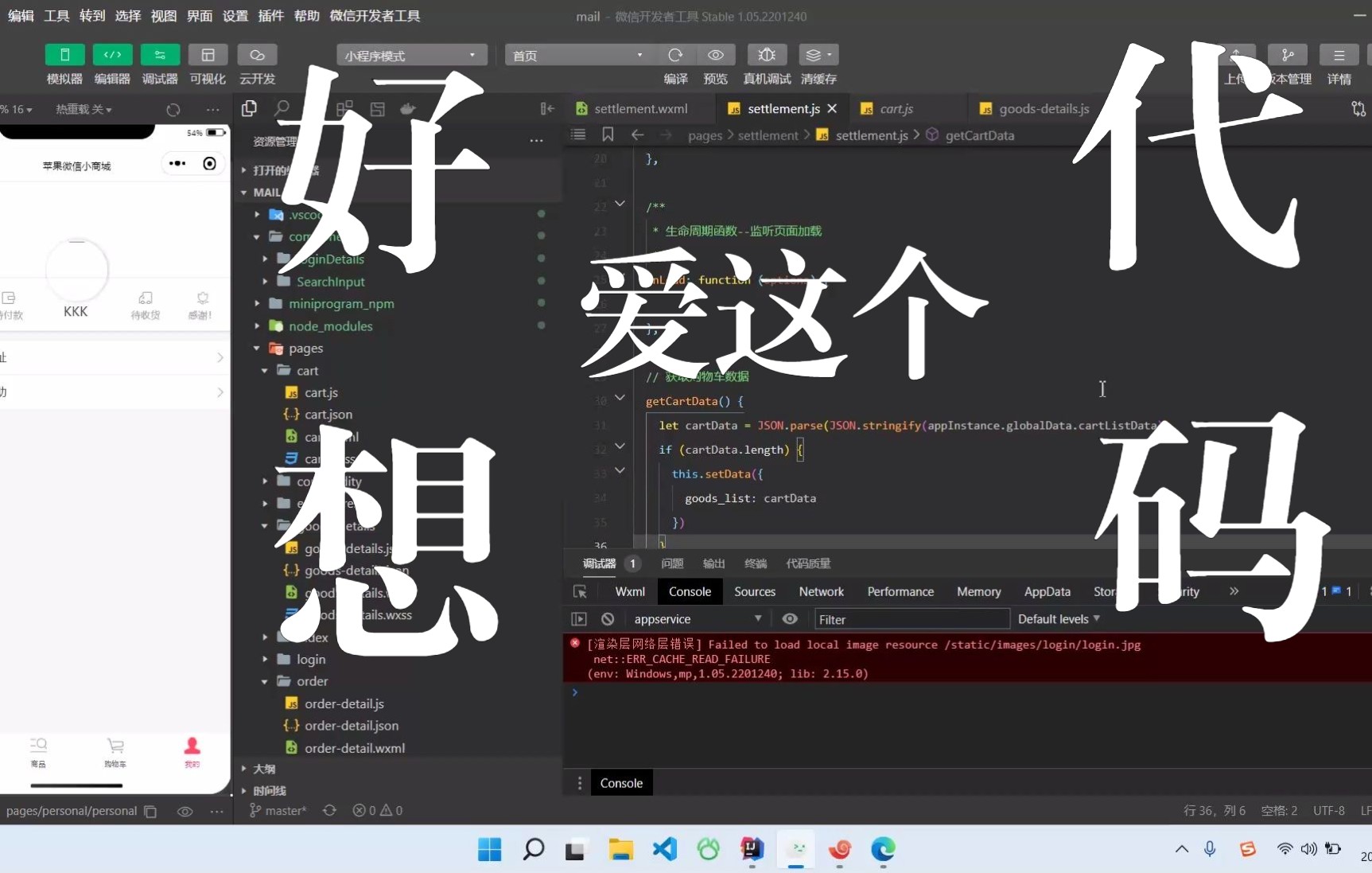Open the 插件 menu

pyautogui.click(x=270, y=16)
